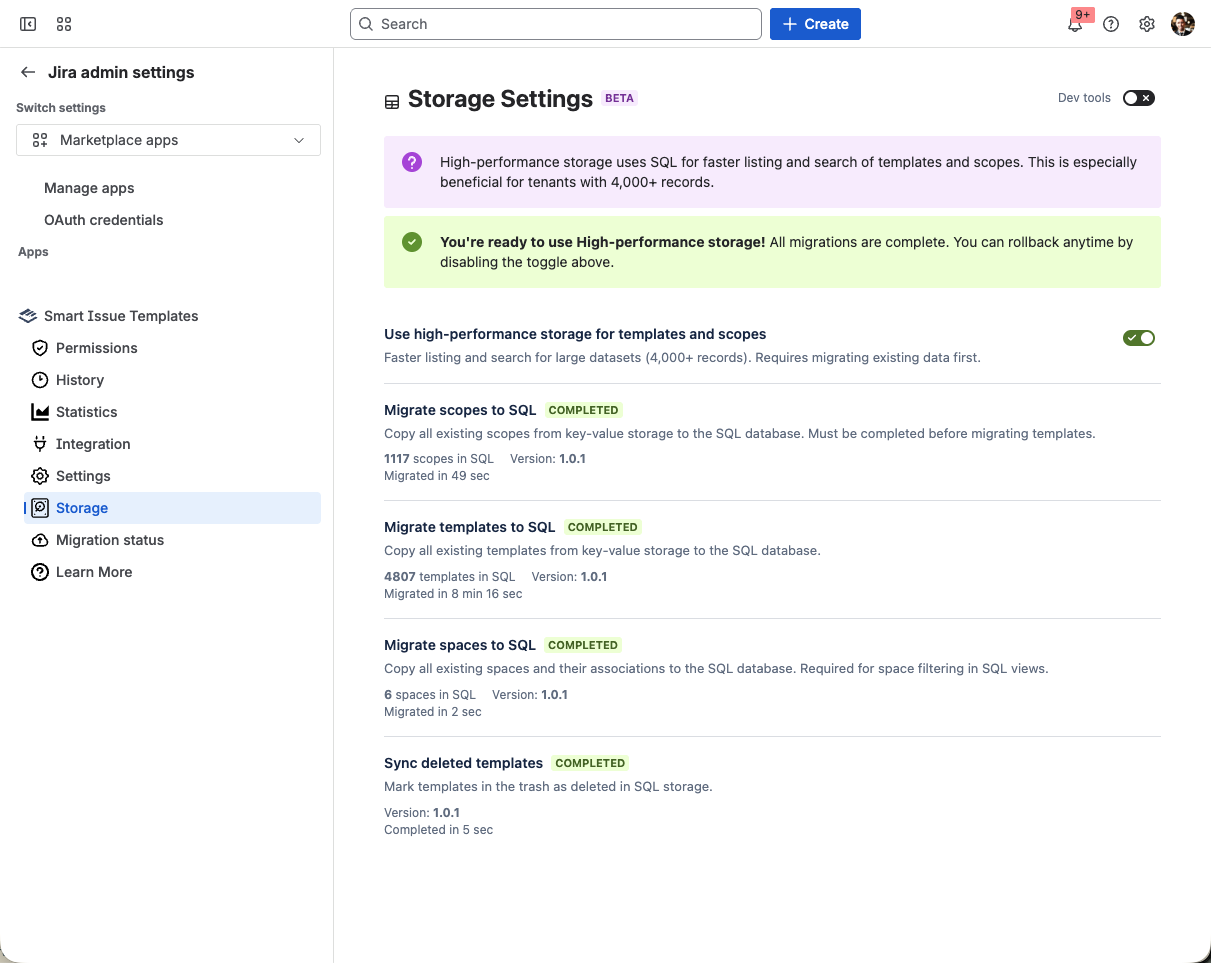Click the "Apps" section label in sidebar

[x=33, y=252]
